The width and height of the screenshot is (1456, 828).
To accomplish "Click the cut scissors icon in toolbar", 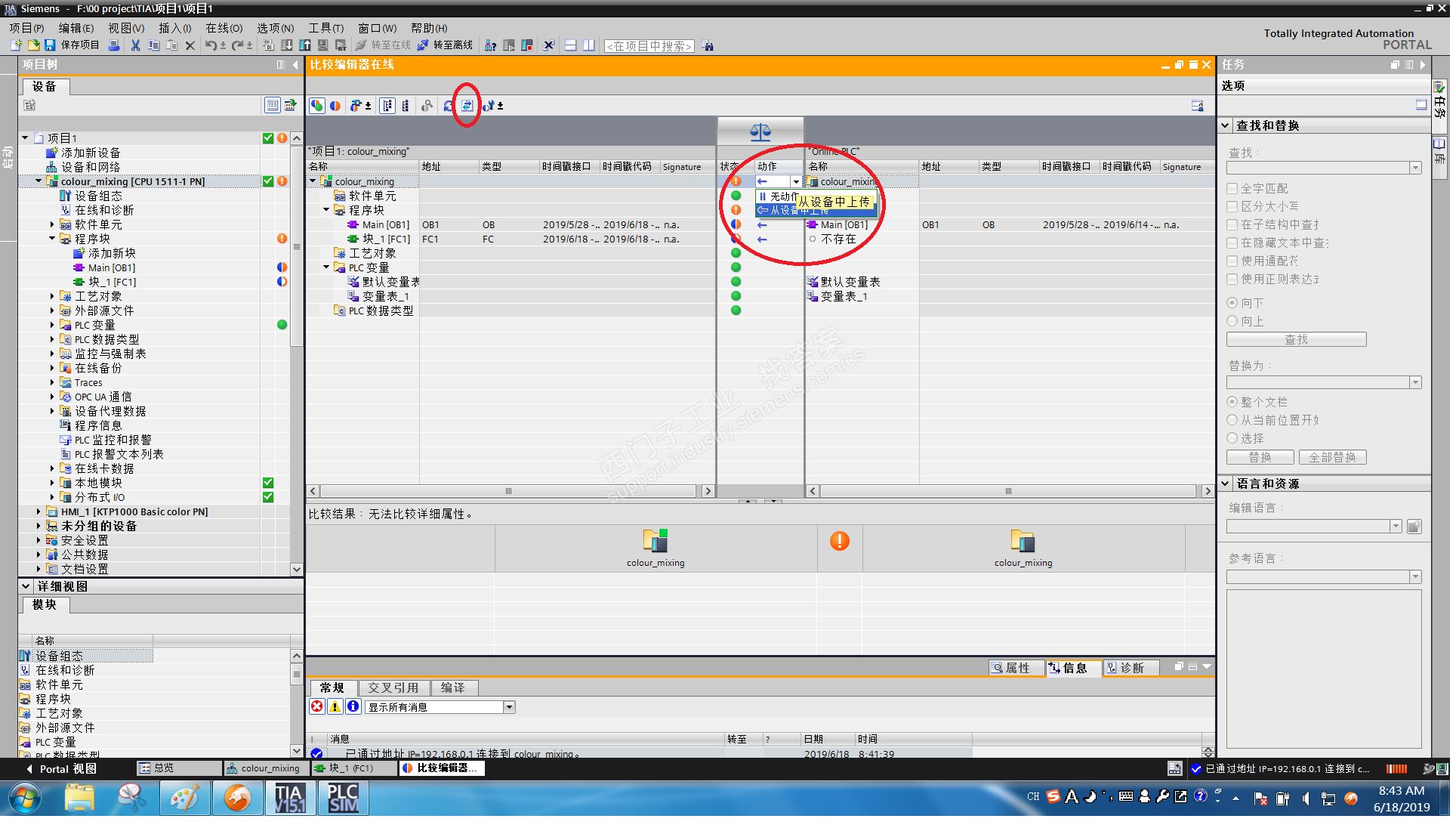I will (x=135, y=45).
